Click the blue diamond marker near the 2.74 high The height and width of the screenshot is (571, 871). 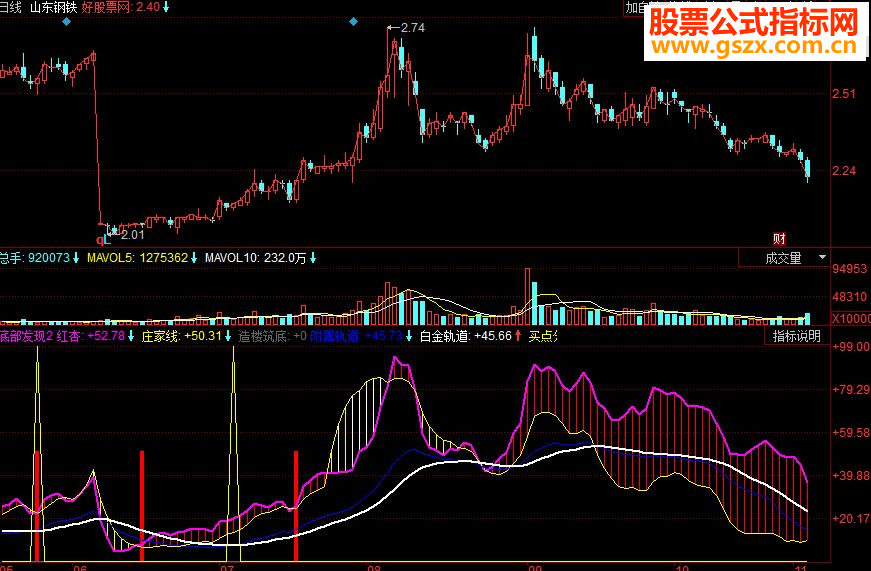[353, 22]
